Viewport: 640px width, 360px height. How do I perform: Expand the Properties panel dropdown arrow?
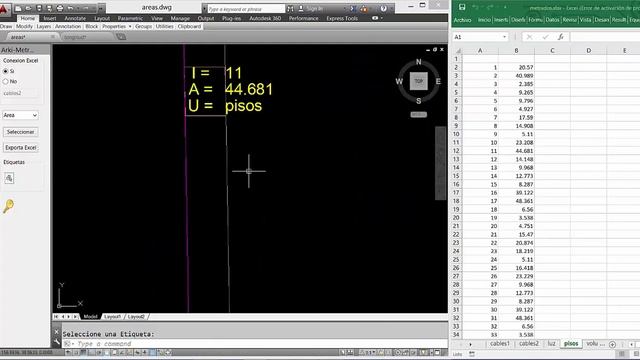tap(130, 26)
